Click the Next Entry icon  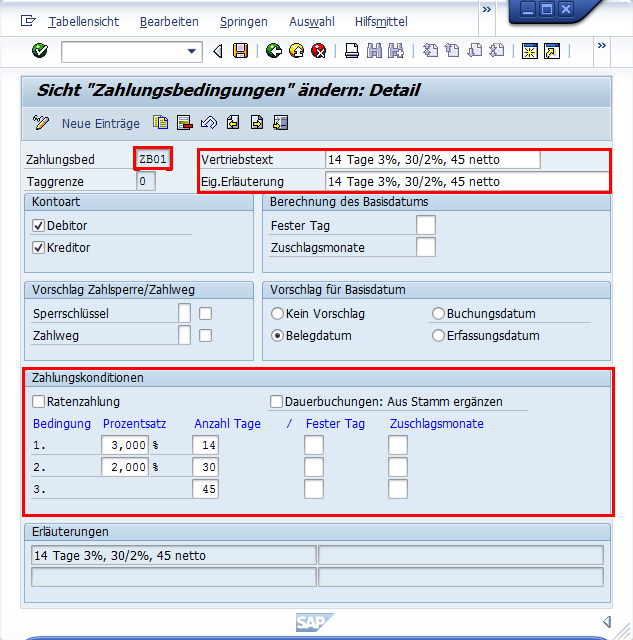point(257,122)
